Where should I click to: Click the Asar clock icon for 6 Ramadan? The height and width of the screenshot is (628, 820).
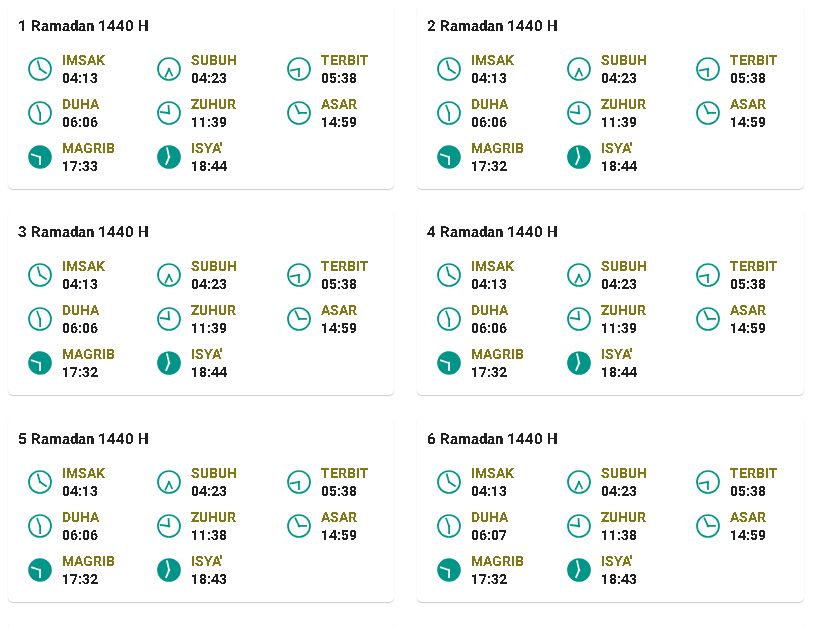point(708,526)
